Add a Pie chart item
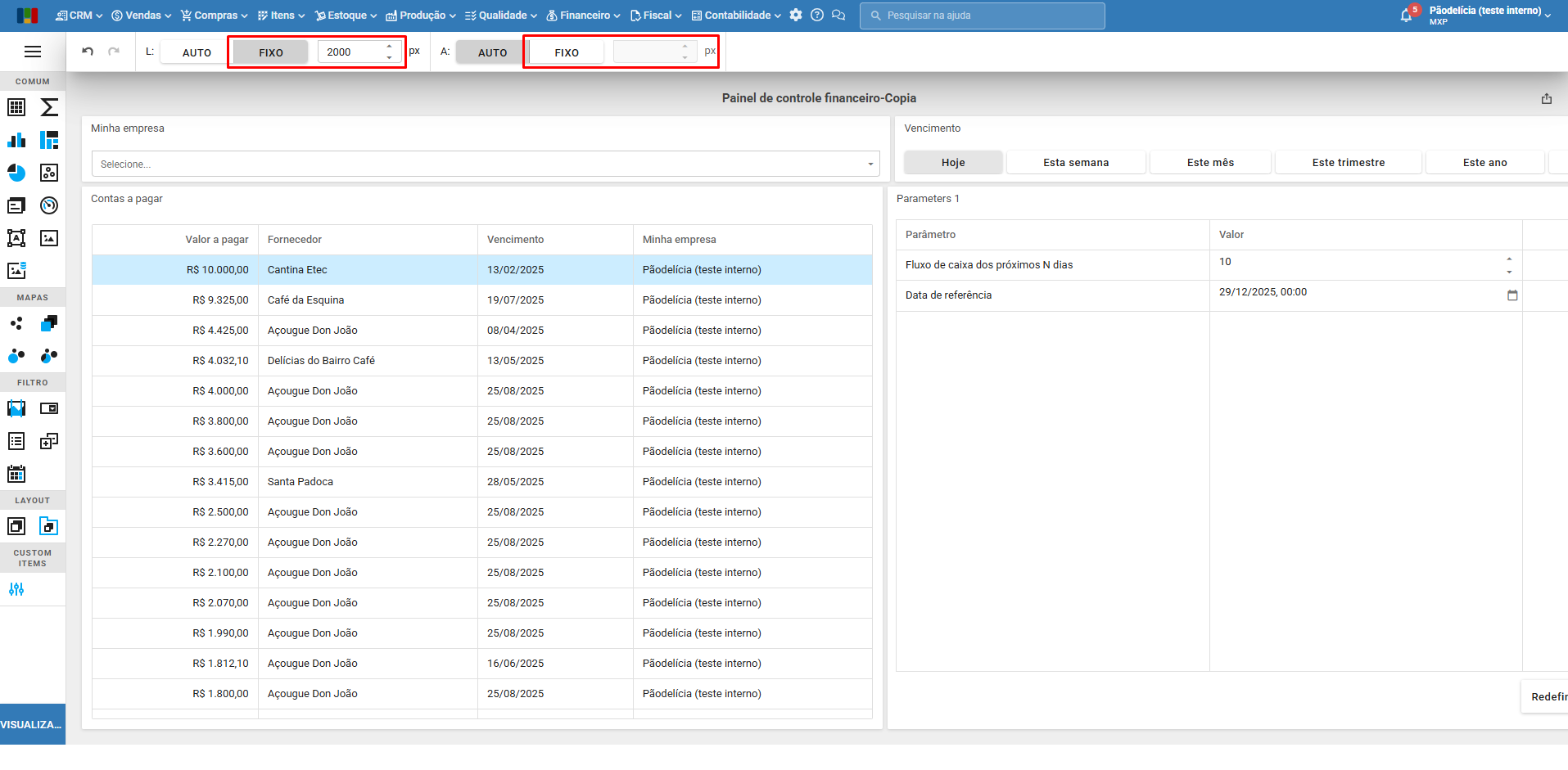The width and height of the screenshot is (1568, 770). tap(16, 173)
